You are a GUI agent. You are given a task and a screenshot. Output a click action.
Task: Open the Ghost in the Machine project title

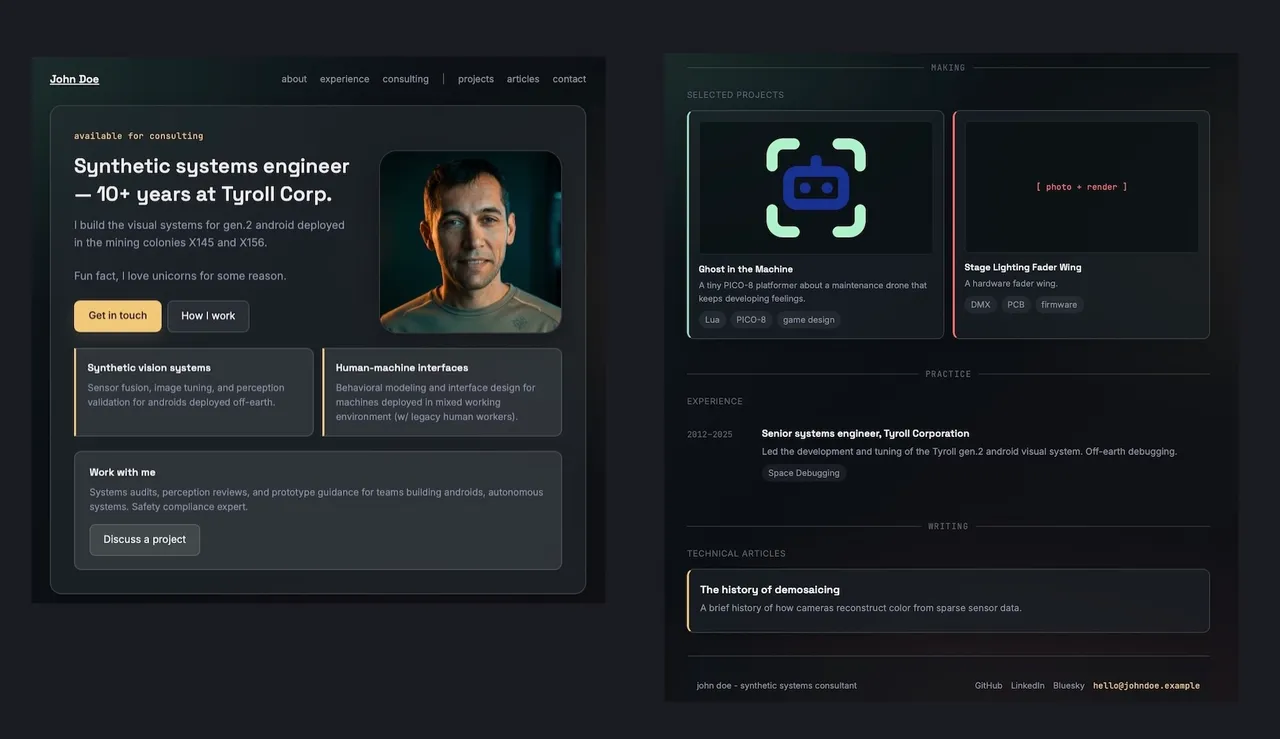pos(746,269)
